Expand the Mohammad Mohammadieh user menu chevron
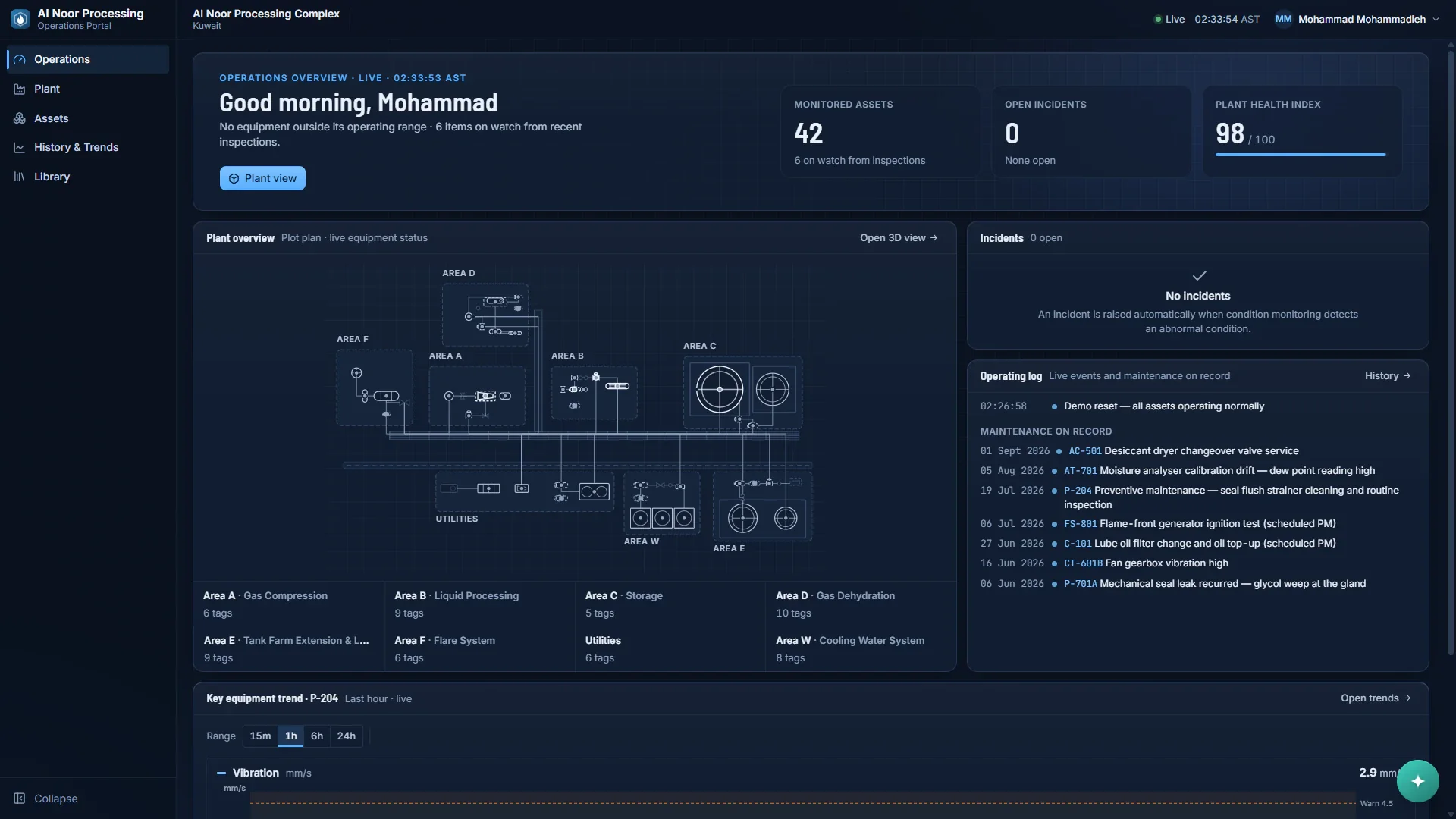Screen dimensions: 1456x819 click(x=1436, y=20)
